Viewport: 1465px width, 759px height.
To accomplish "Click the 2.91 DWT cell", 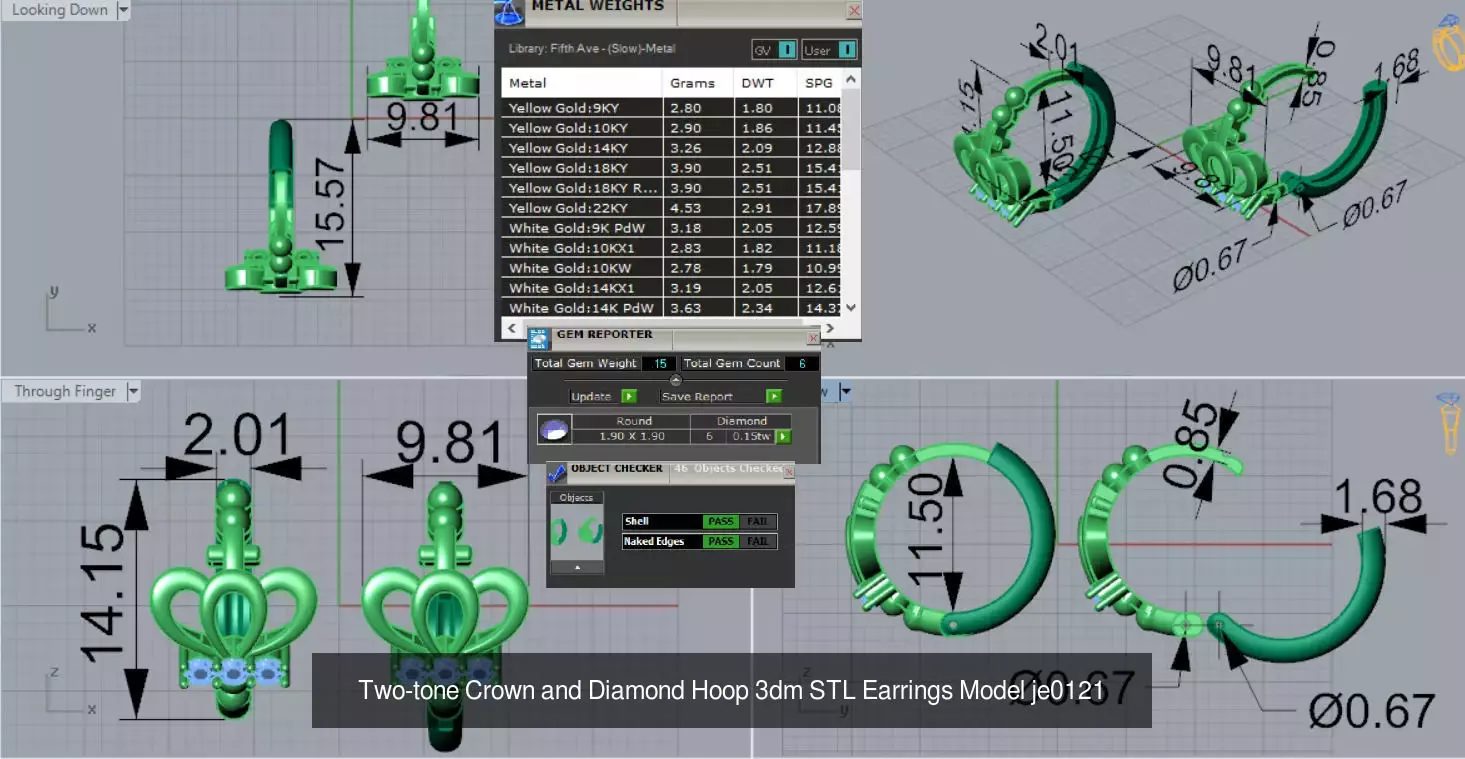I will coord(765,208).
